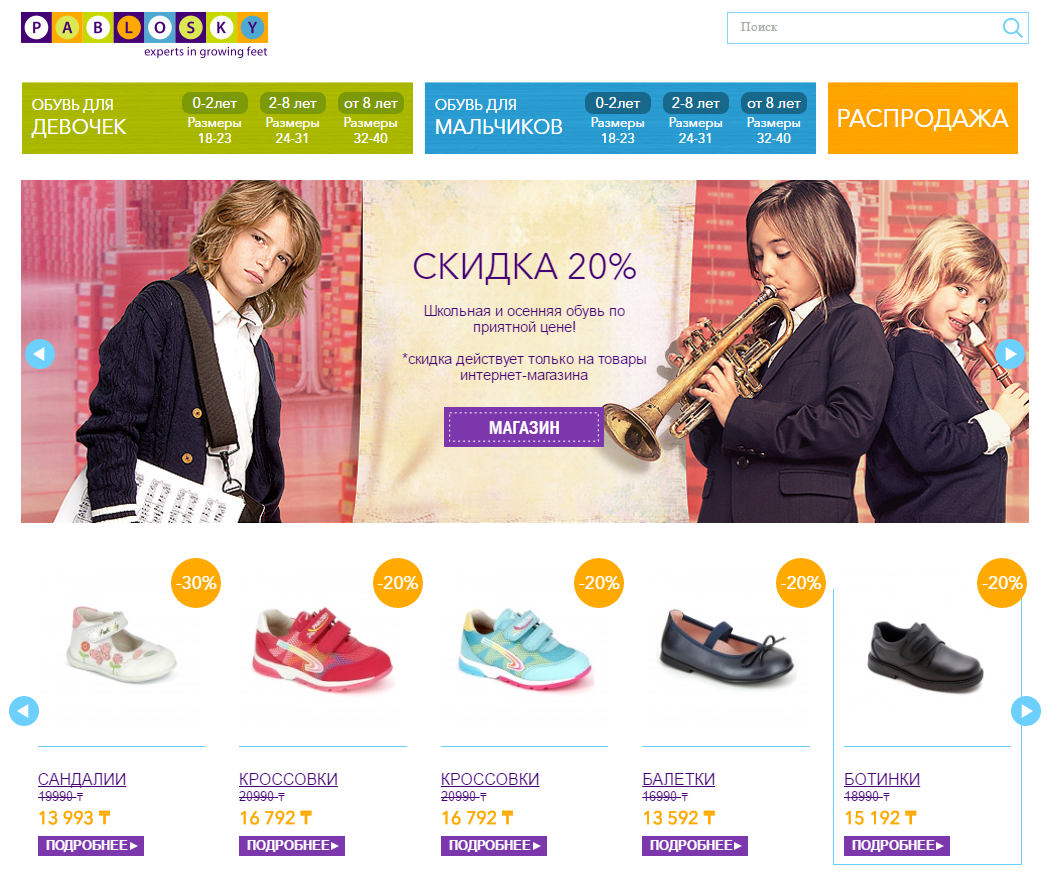Select girls' shoes 0-2 years sizes 18-23
Viewport: 1049px width, 872px height.
click(215, 120)
